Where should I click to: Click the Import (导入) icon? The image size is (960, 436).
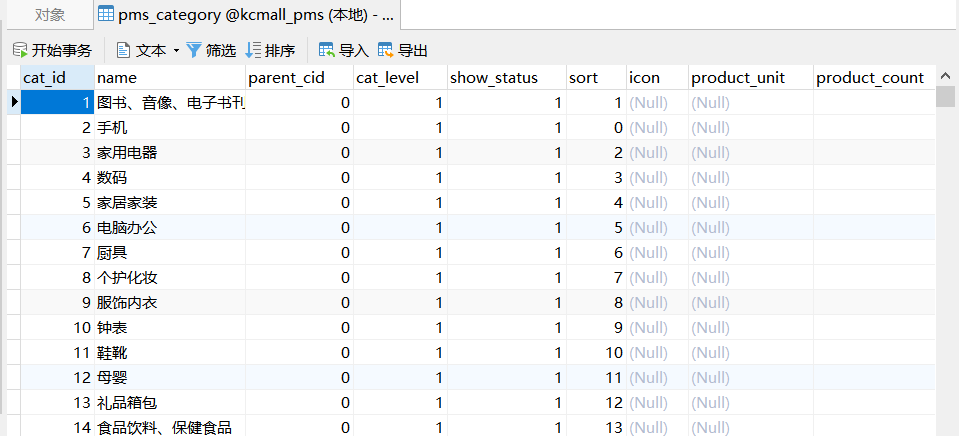coord(326,50)
